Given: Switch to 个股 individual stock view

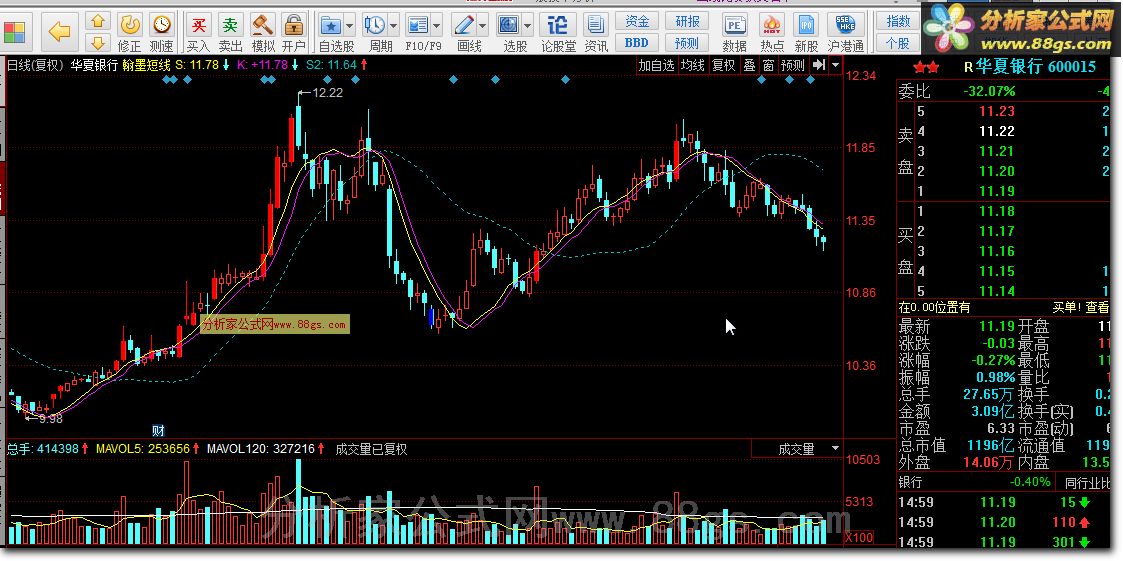Looking at the screenshot, I should [898, 42].
